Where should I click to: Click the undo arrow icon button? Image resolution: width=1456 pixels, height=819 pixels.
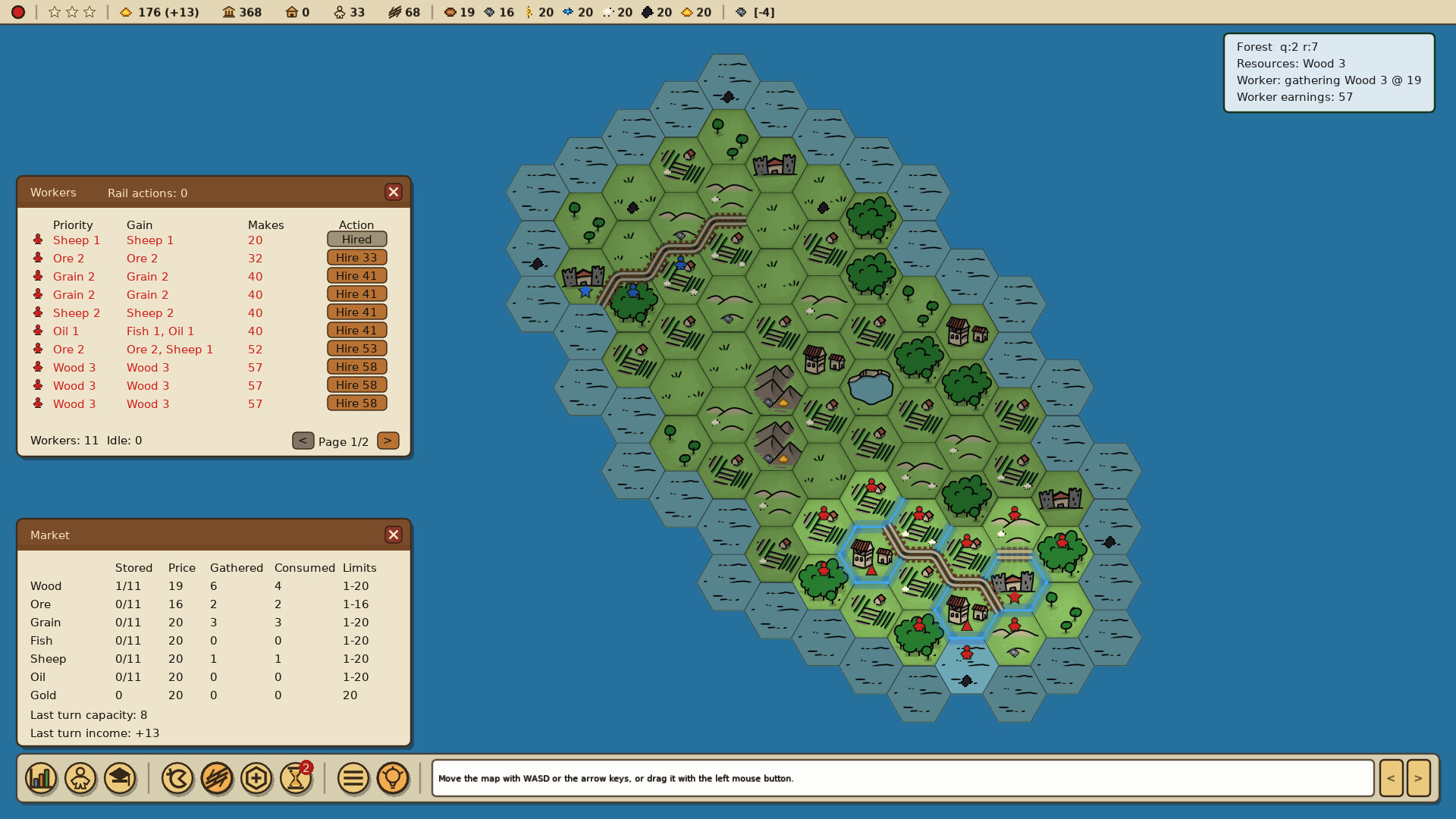[177, 778]
